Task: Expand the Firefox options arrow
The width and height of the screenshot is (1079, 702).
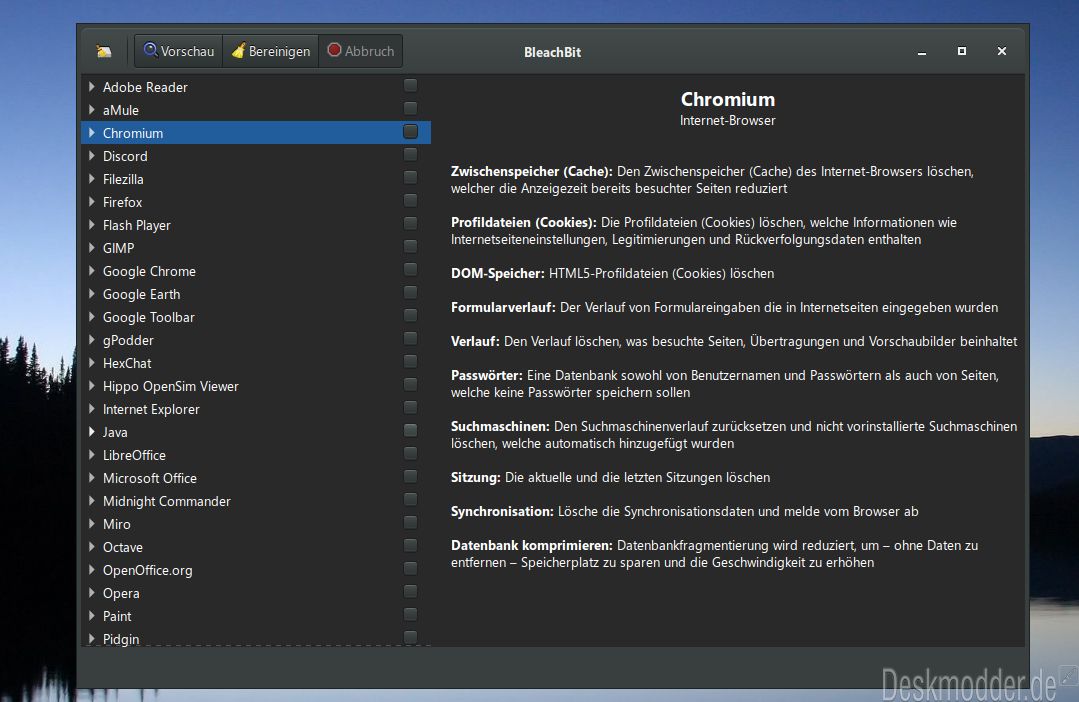Action: 92,202
